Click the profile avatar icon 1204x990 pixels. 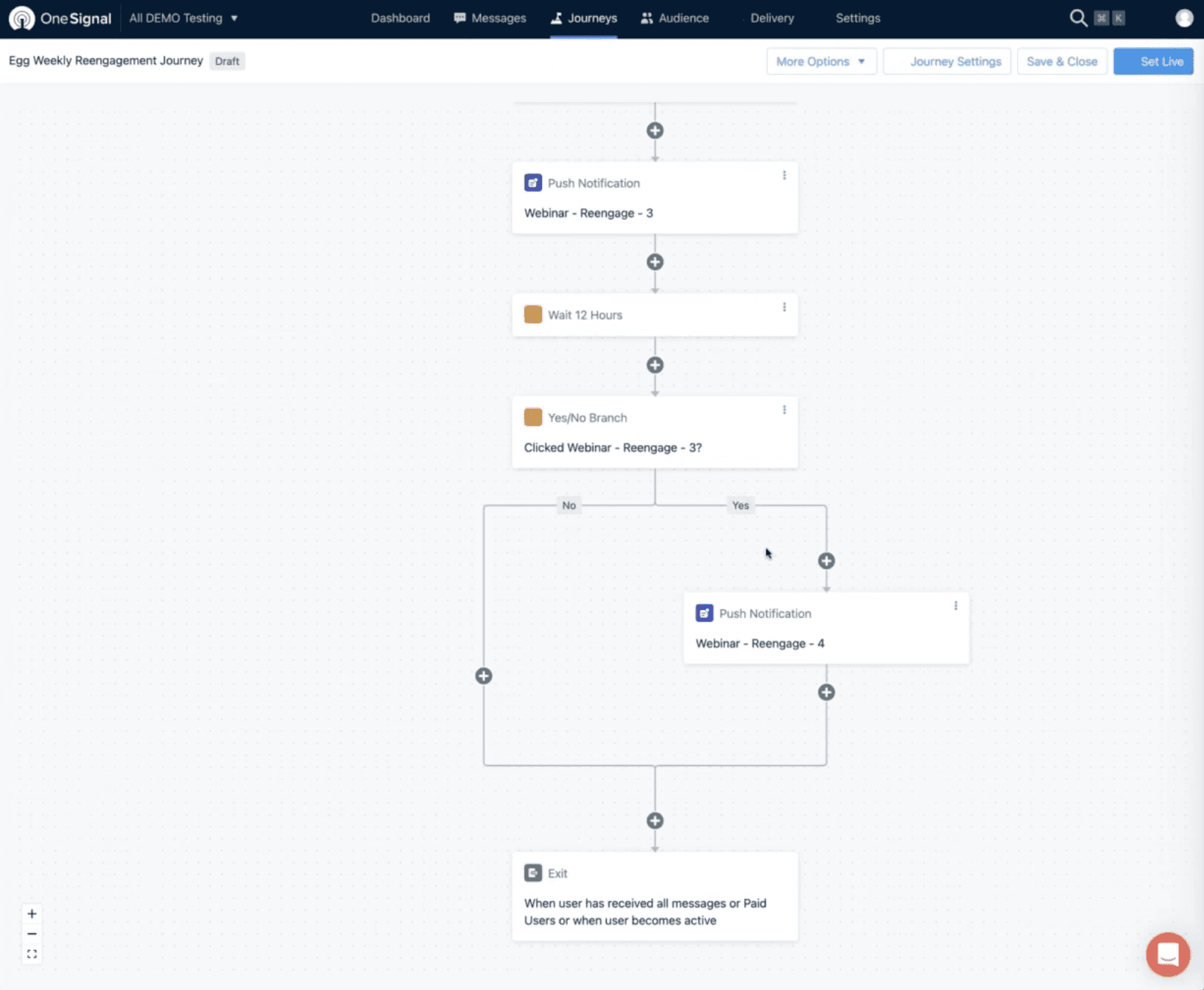click(x=1183, y=17)
